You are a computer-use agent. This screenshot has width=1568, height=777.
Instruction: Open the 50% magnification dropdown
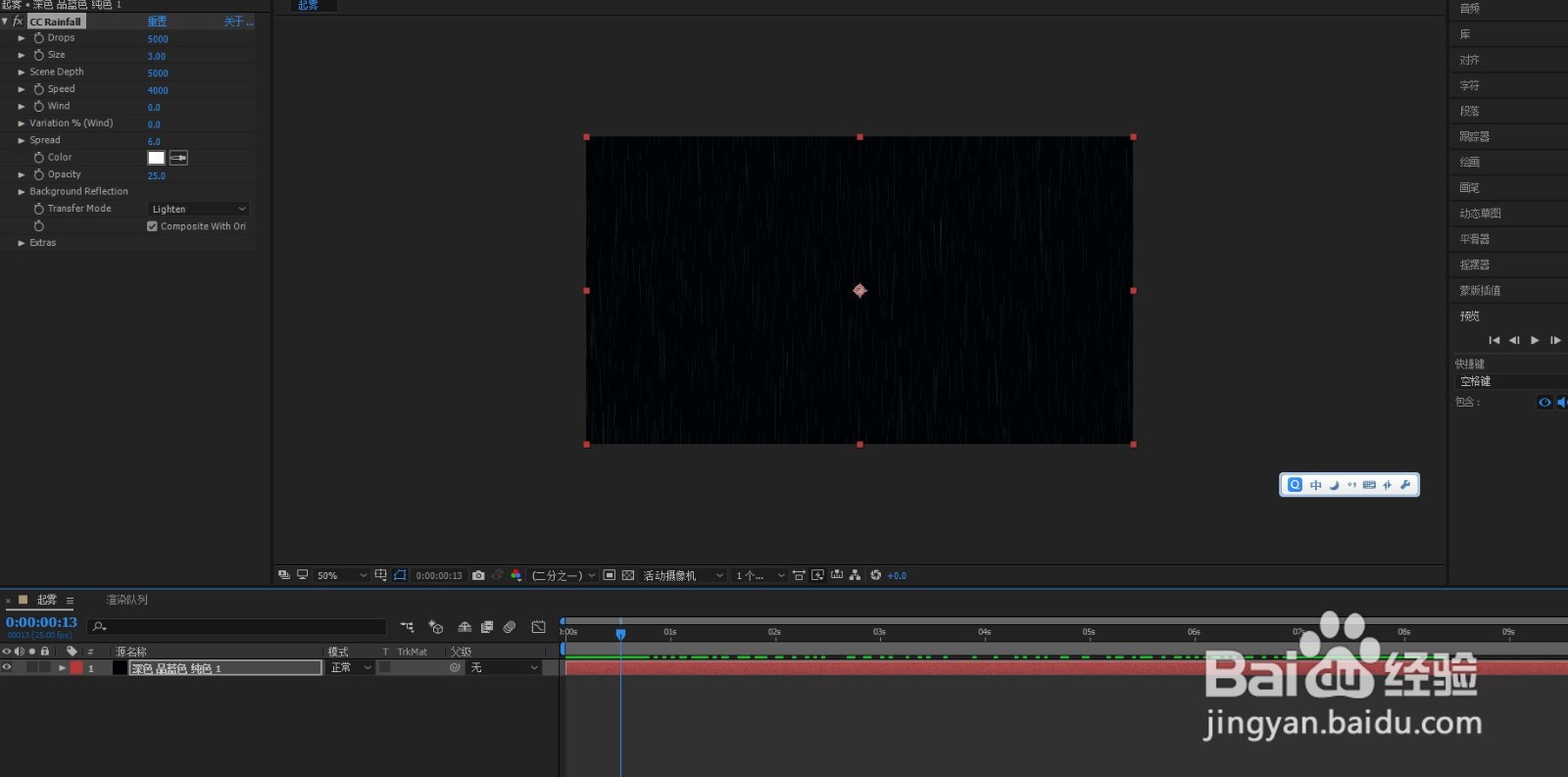[x=341, y=575]
